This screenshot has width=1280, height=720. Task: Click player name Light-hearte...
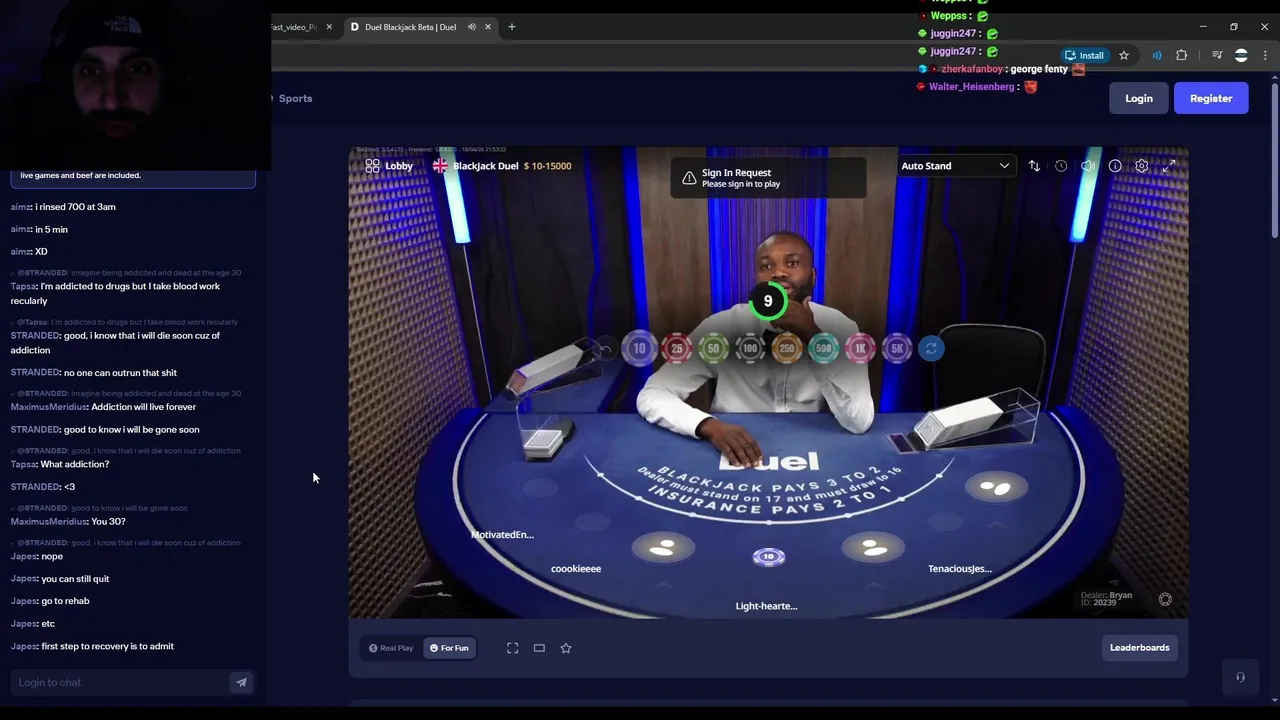pos(766,606)
